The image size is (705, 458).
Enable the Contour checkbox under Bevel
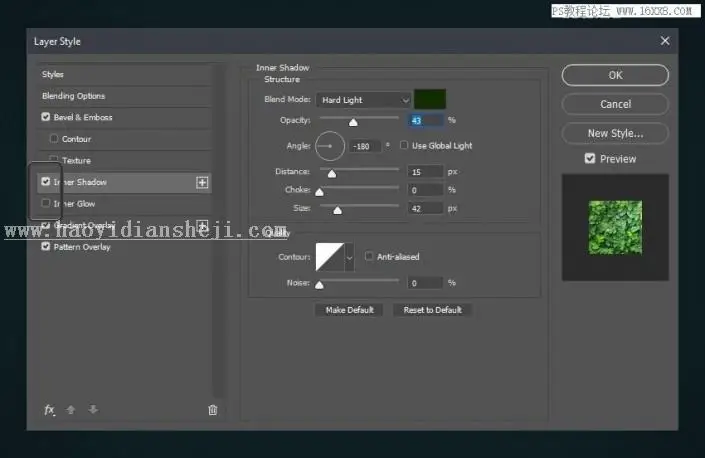click(54, 138)
